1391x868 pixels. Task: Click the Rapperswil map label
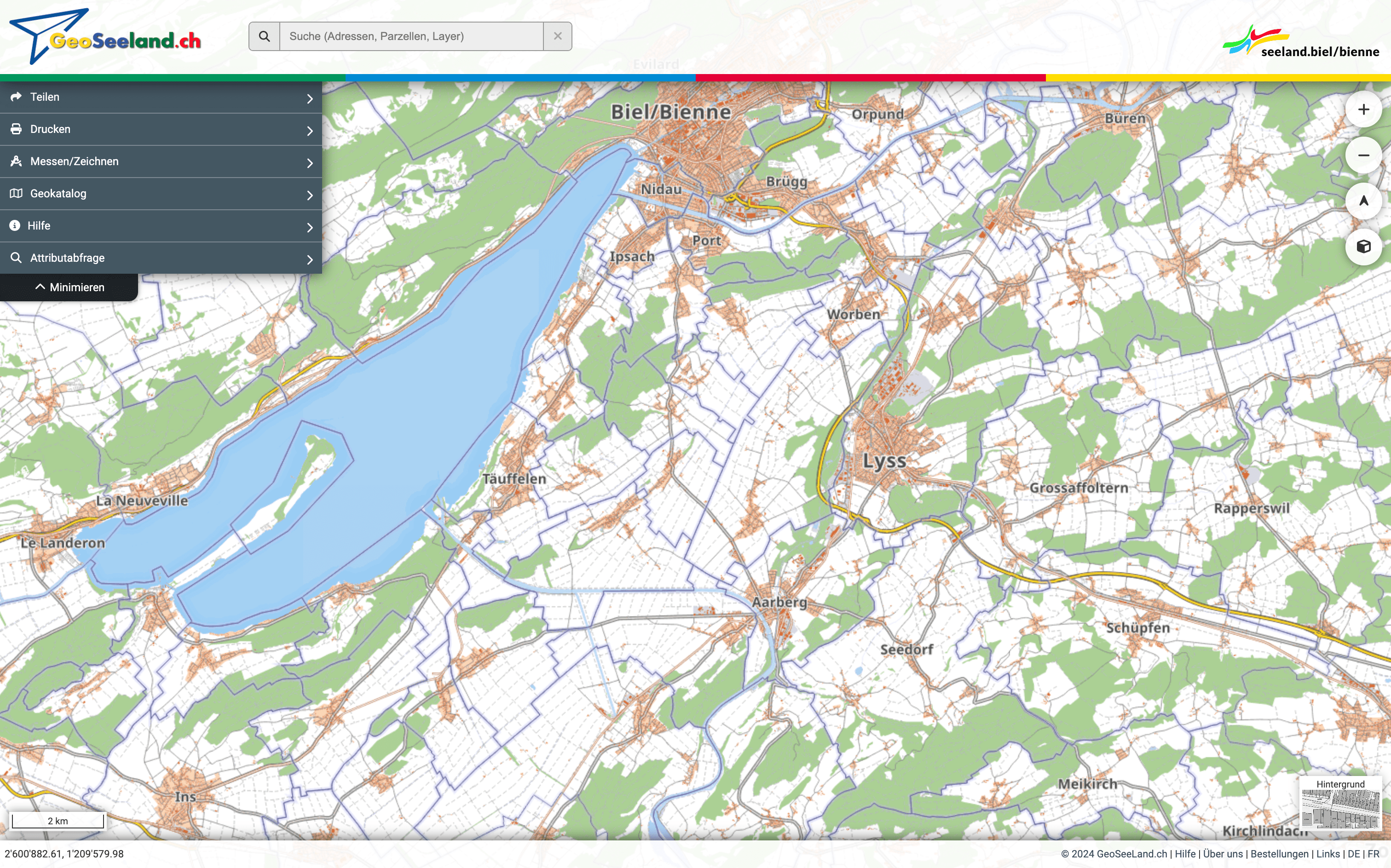1252,509
